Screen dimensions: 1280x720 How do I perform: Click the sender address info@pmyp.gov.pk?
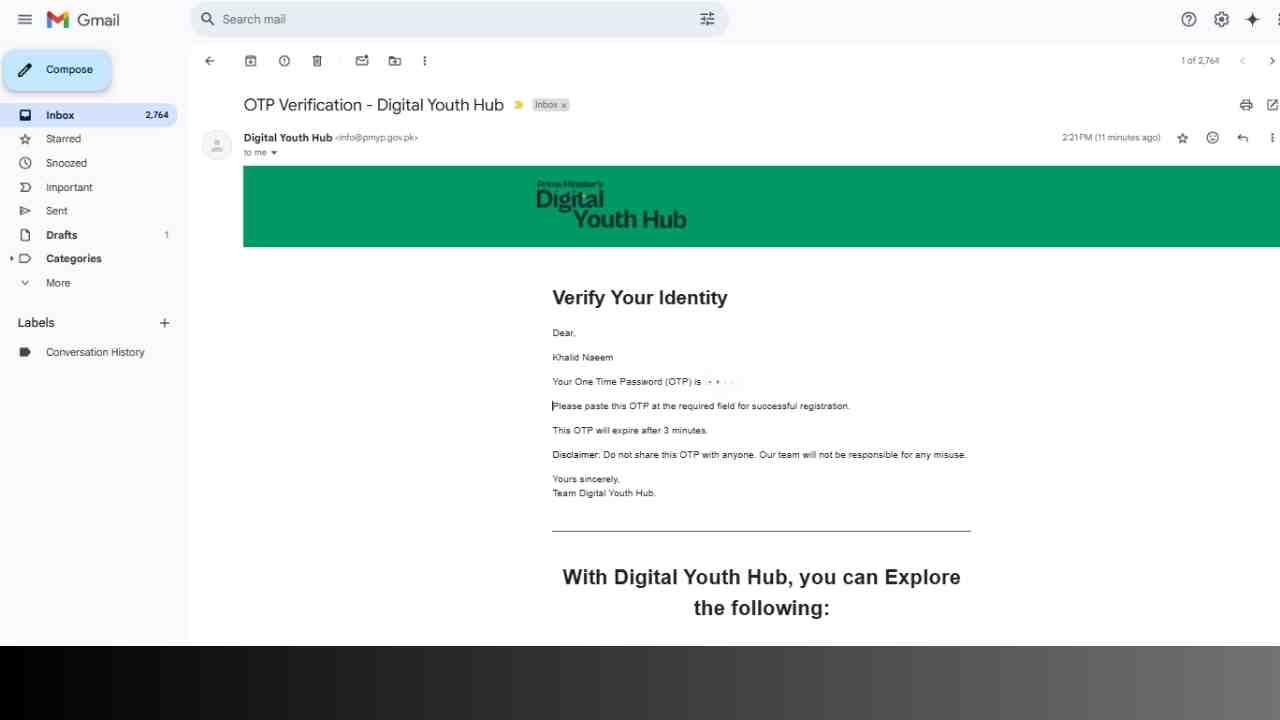(x=376, y=138)
